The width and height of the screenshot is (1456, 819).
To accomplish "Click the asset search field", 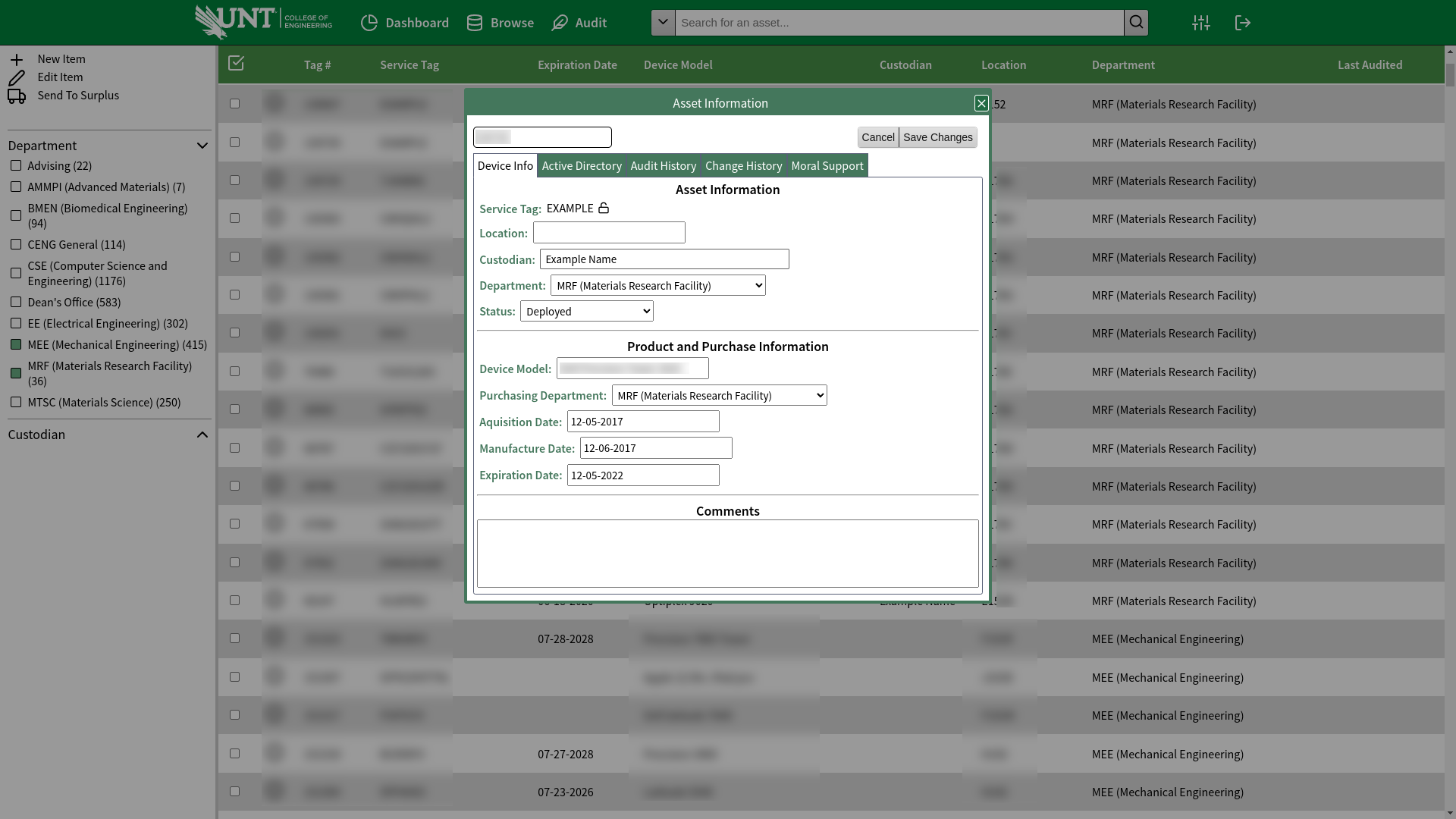I will pos(899,23).
